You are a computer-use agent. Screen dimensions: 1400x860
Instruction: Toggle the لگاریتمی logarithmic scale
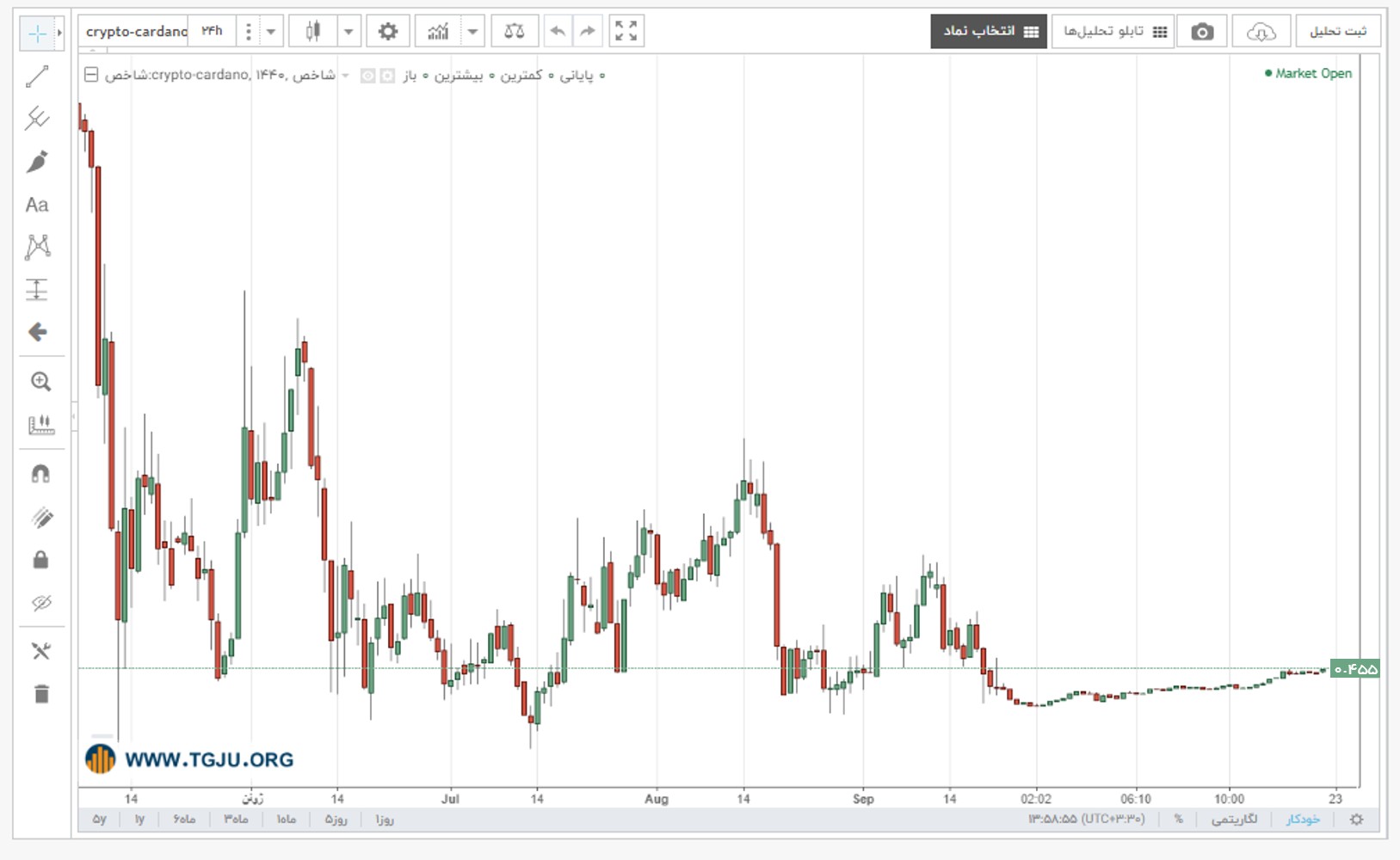coord(1234,820)
